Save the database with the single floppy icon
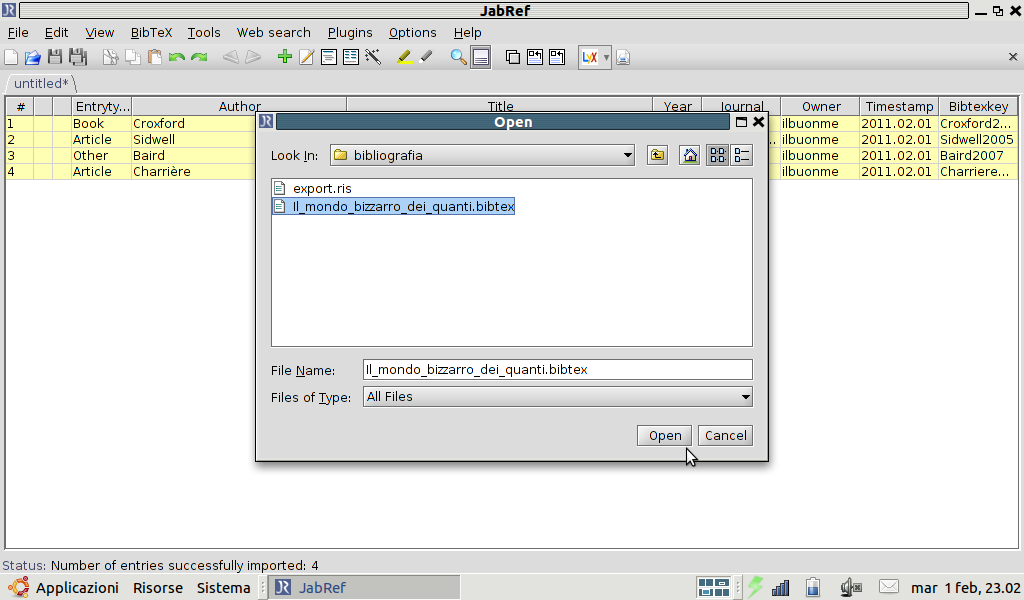Screen dimensions: 1024x600 [55, 57]
